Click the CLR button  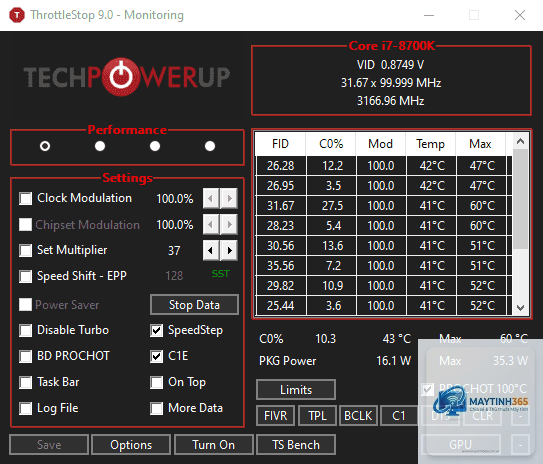483,416
